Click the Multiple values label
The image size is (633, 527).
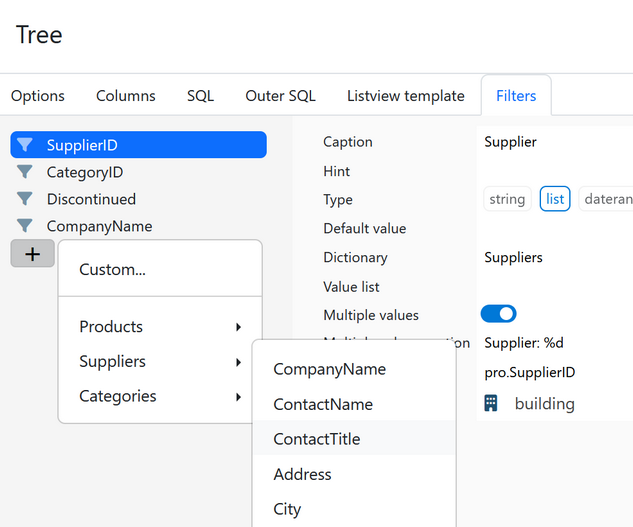point(371,315)
